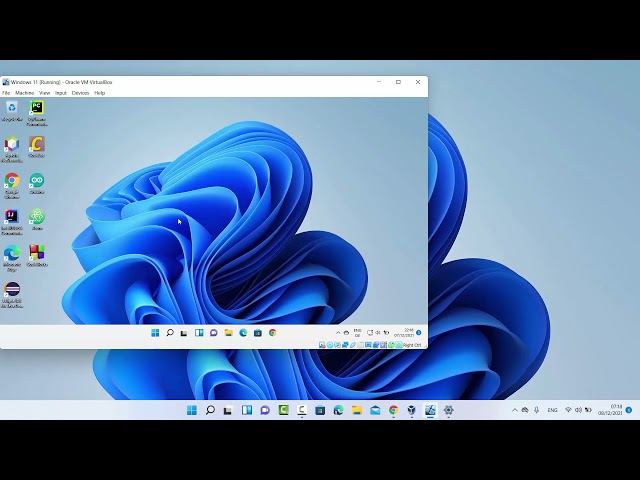
Task: Click the volume icon in host tray
Action: (578, 410)
